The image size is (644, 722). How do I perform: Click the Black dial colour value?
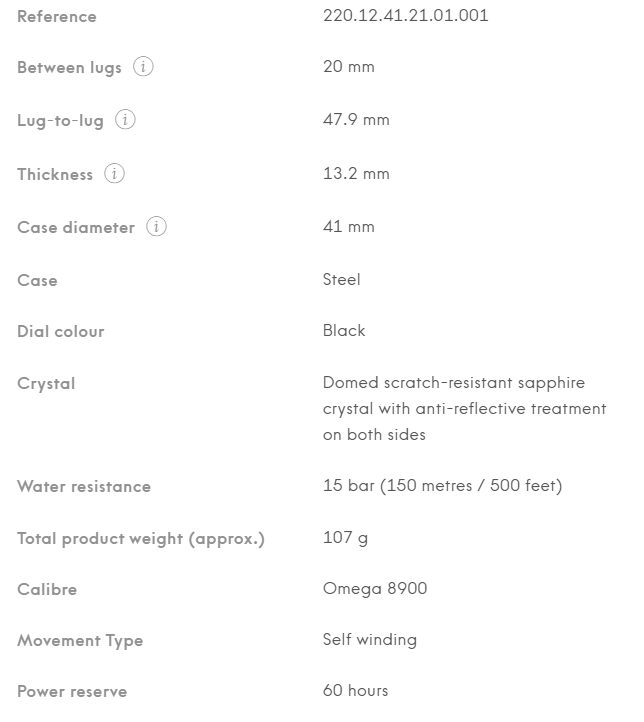point(344,331)
